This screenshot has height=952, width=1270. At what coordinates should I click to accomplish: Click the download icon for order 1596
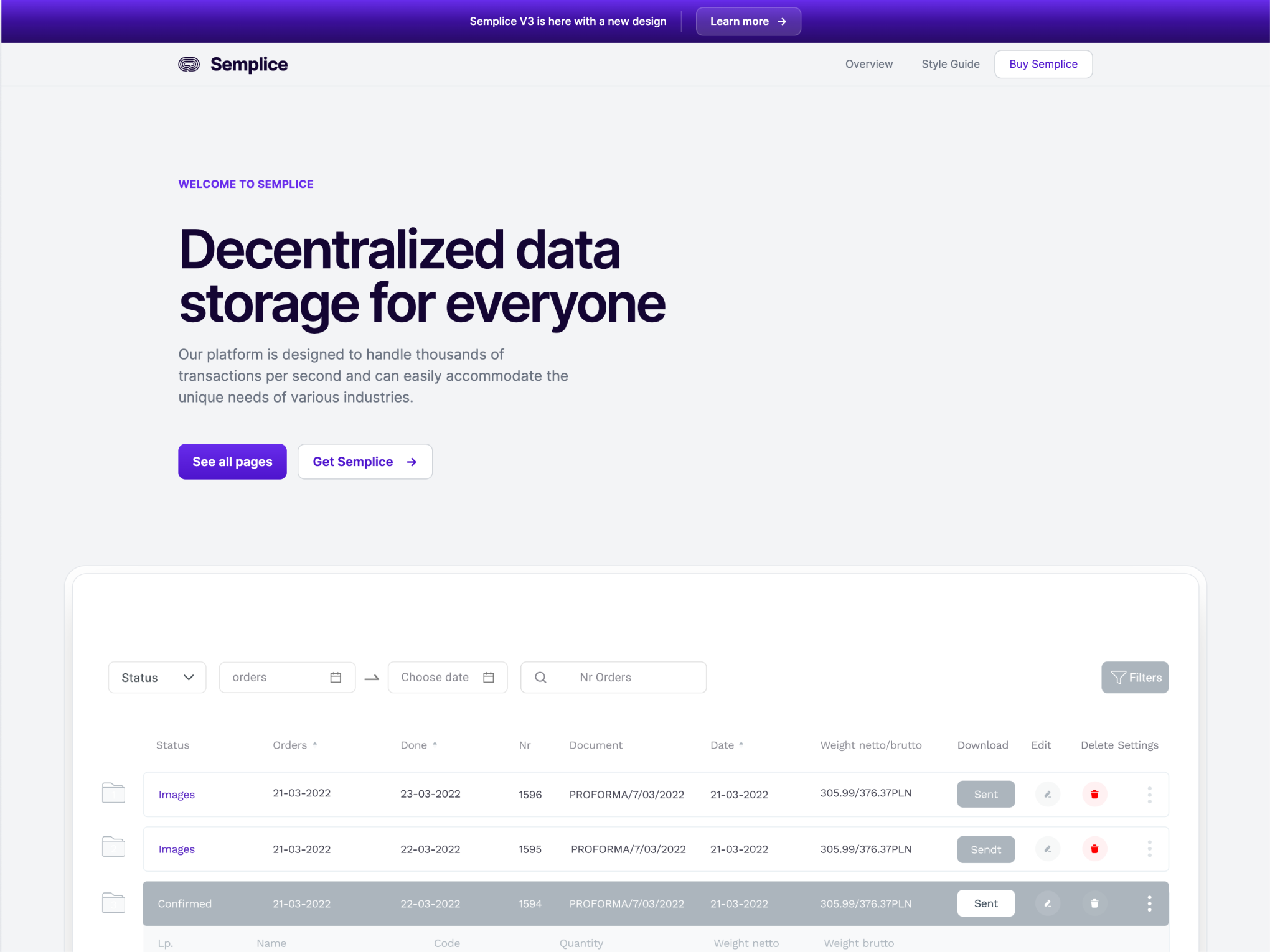[984, 793]
